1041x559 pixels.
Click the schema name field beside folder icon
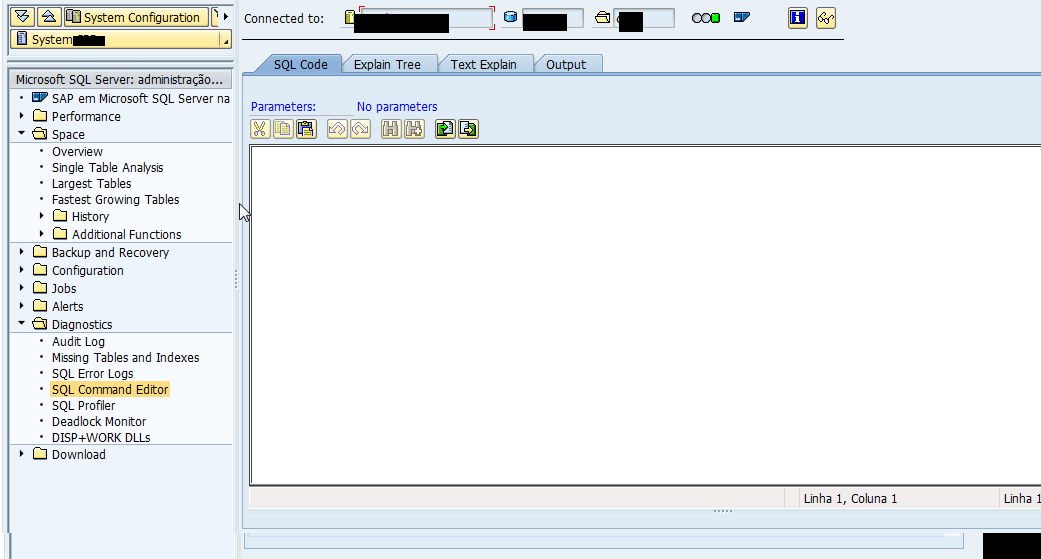(644, 18)
